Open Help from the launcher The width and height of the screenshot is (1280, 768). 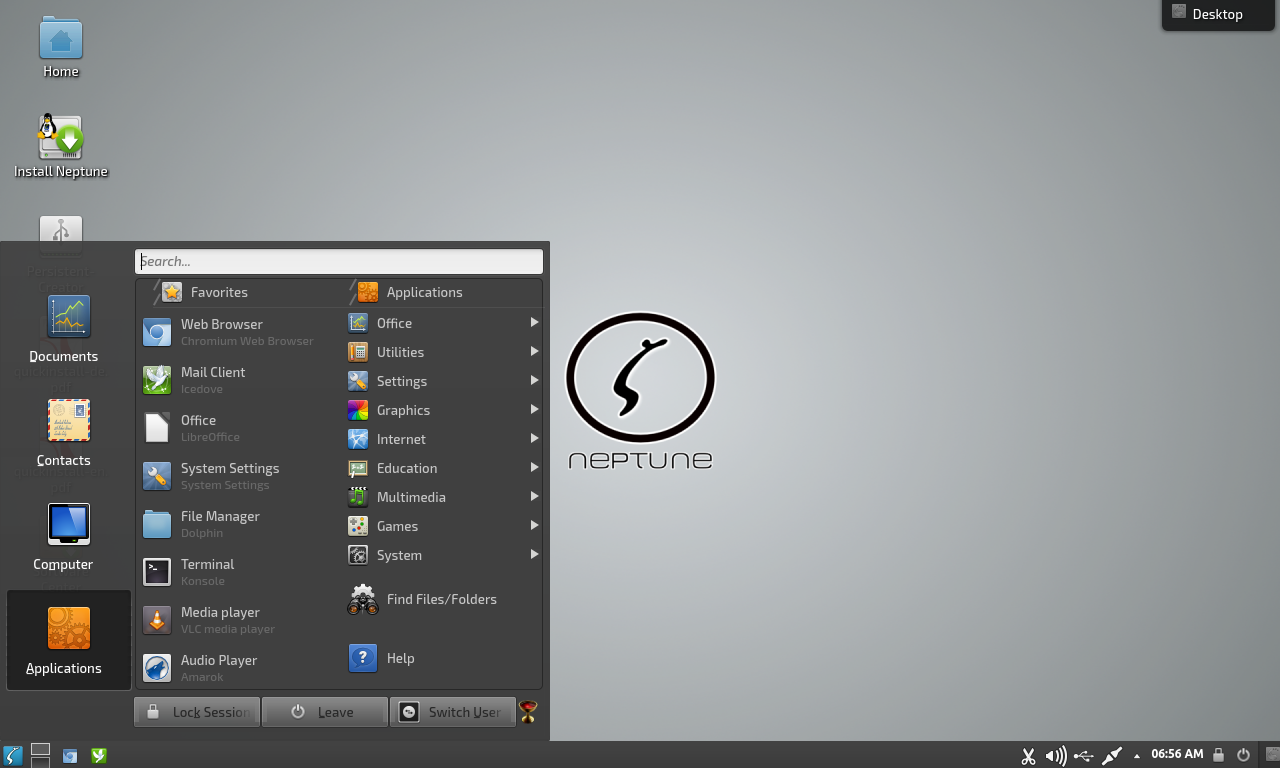[x=443, y=658]
